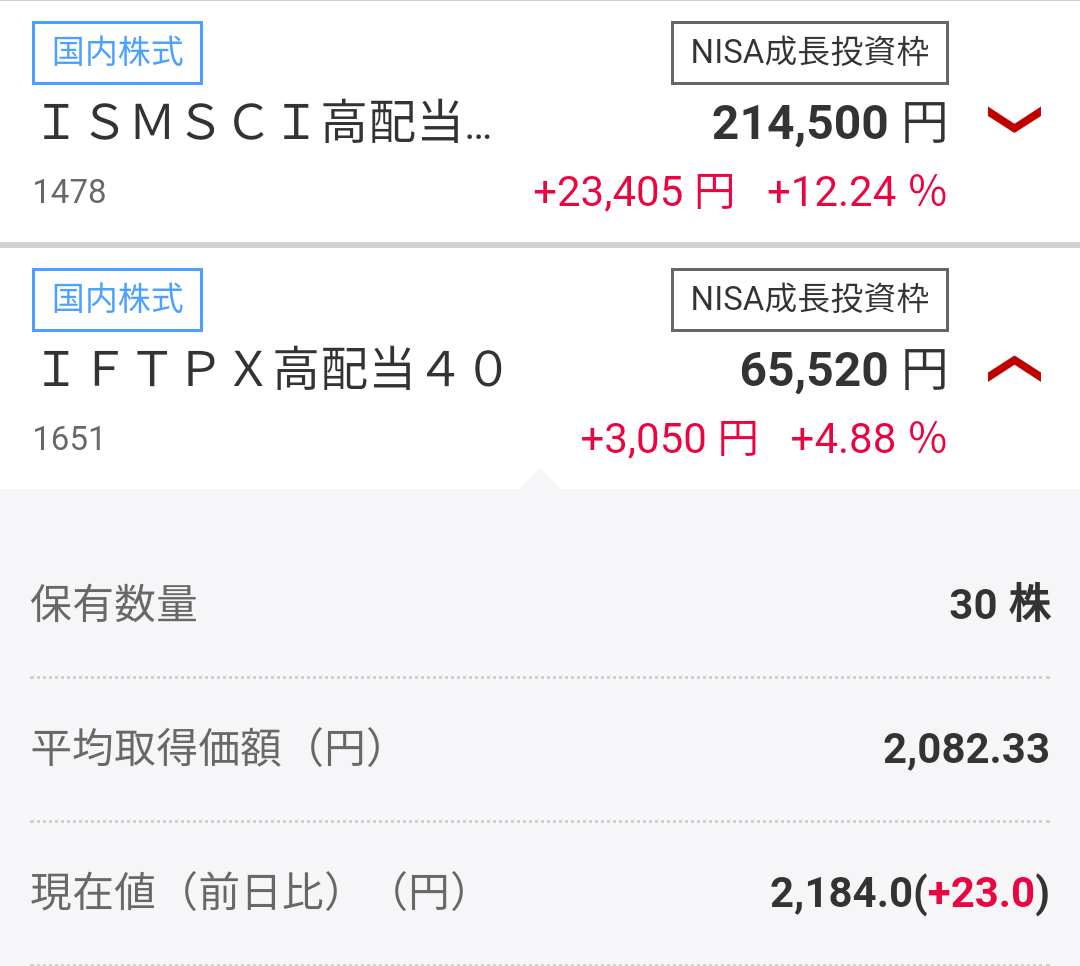Expand the ISMSCI高配当 holding details chevron
Screen dimensions: 1080x966
click(x=1014, y=121)
